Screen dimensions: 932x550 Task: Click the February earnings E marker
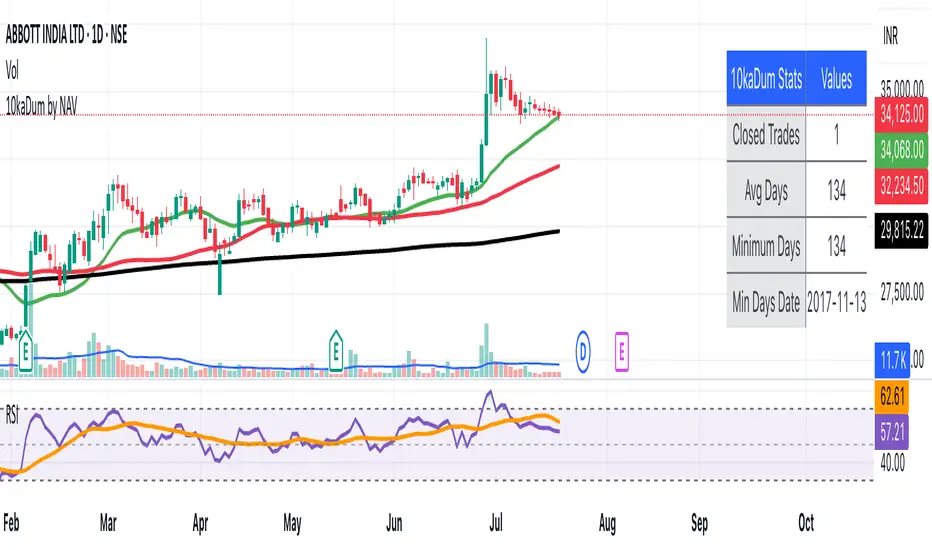(26, 351)
